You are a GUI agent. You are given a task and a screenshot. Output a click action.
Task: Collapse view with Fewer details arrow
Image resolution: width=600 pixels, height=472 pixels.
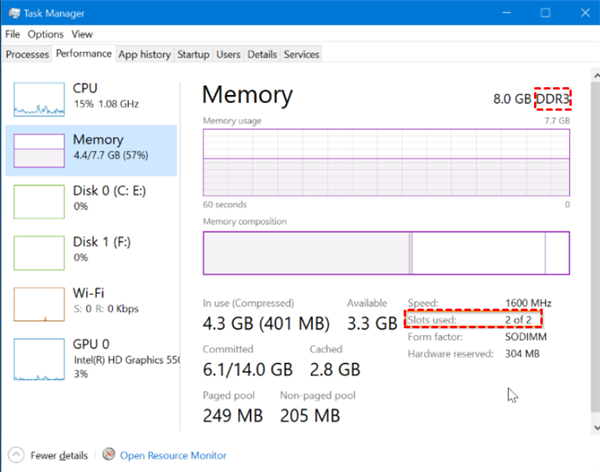pyautogui.click(x=14, y=455)
